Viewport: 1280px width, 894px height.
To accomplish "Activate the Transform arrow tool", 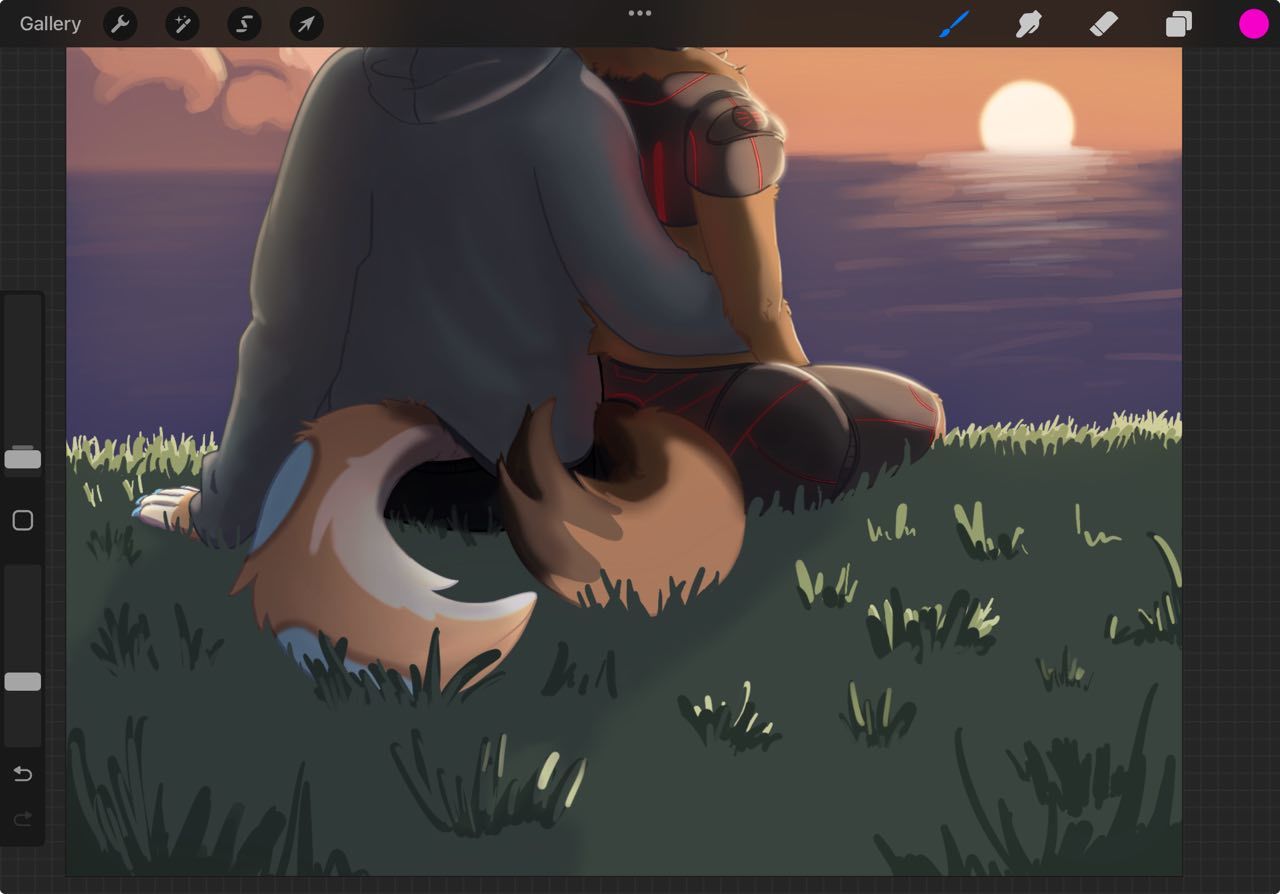I will (x=306, y=24).
